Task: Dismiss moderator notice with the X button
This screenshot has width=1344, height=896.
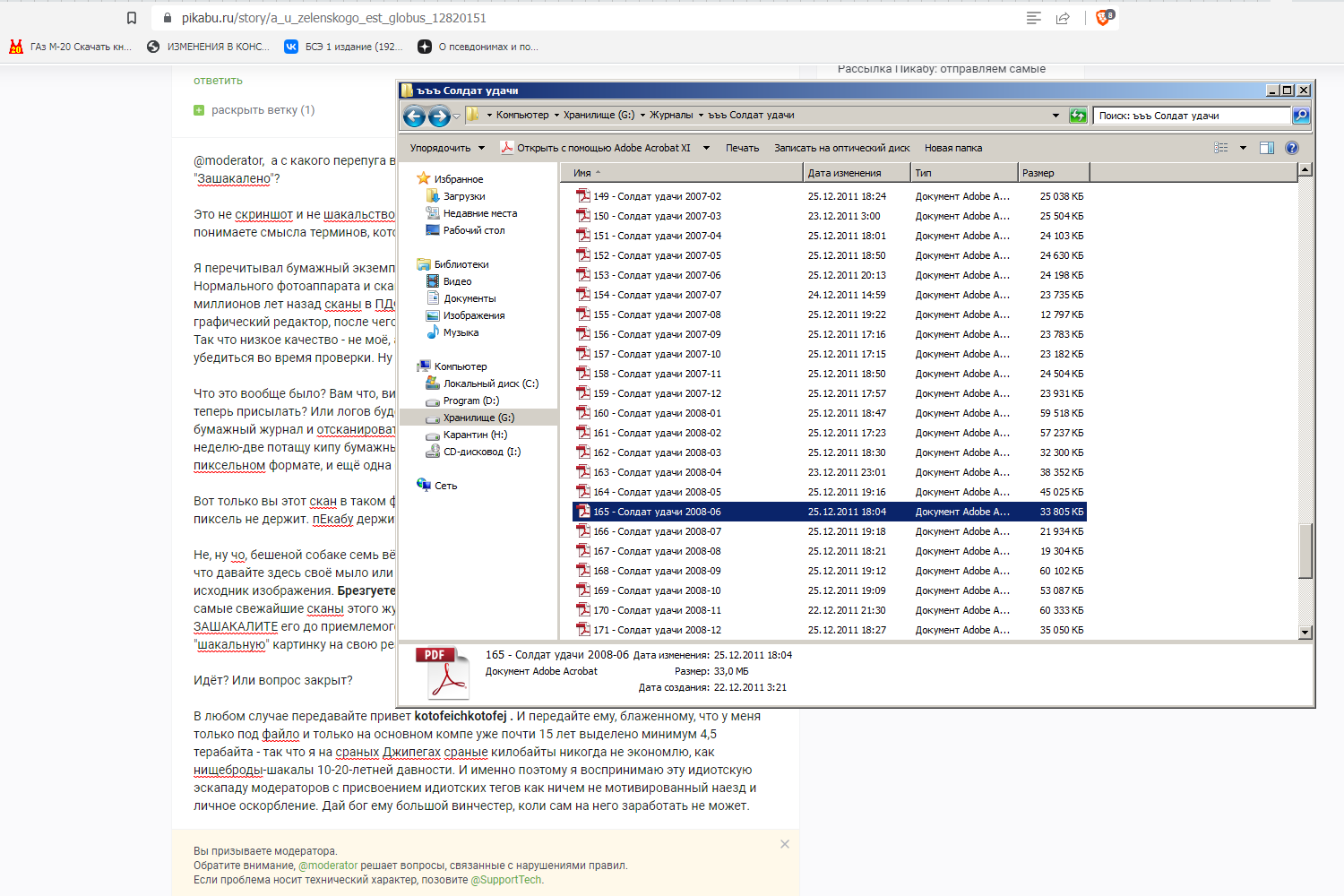Action: pyautogui.click(x=785, y=844)
